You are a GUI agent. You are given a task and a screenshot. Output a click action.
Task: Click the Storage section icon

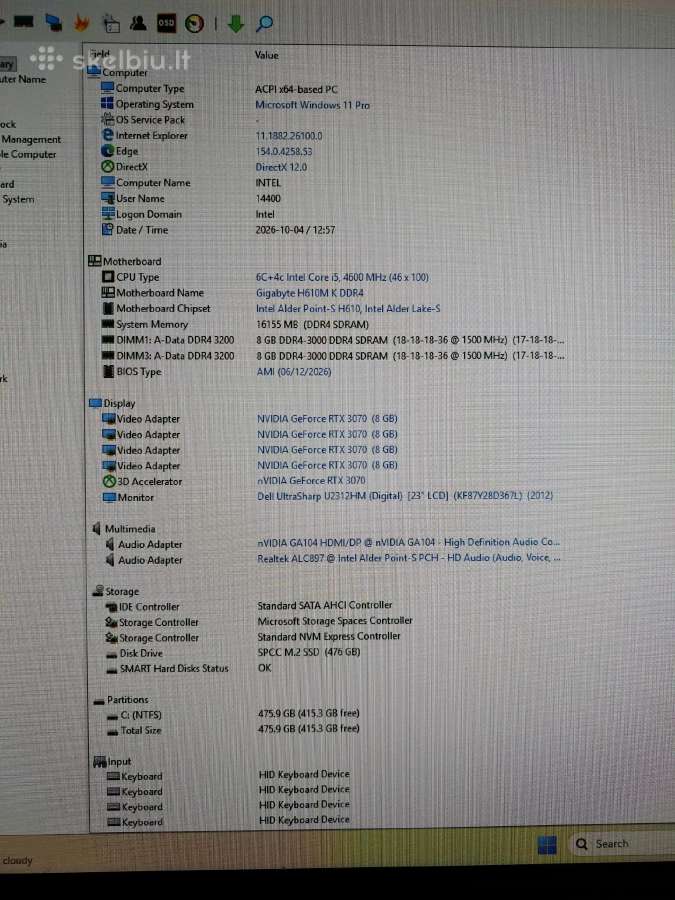pos(98,591)
